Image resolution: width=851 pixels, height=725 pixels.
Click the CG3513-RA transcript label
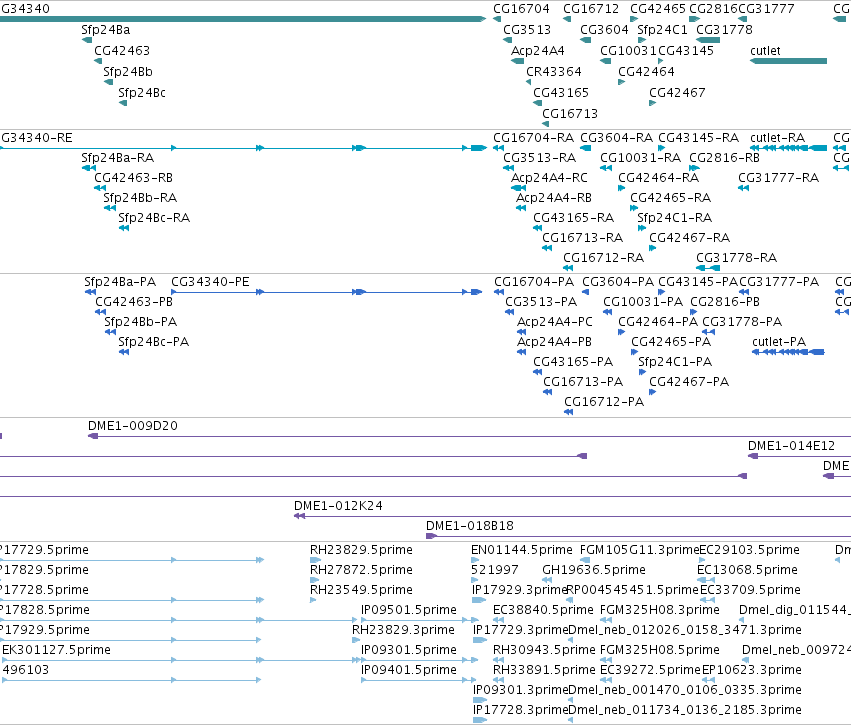click(539, 158)
